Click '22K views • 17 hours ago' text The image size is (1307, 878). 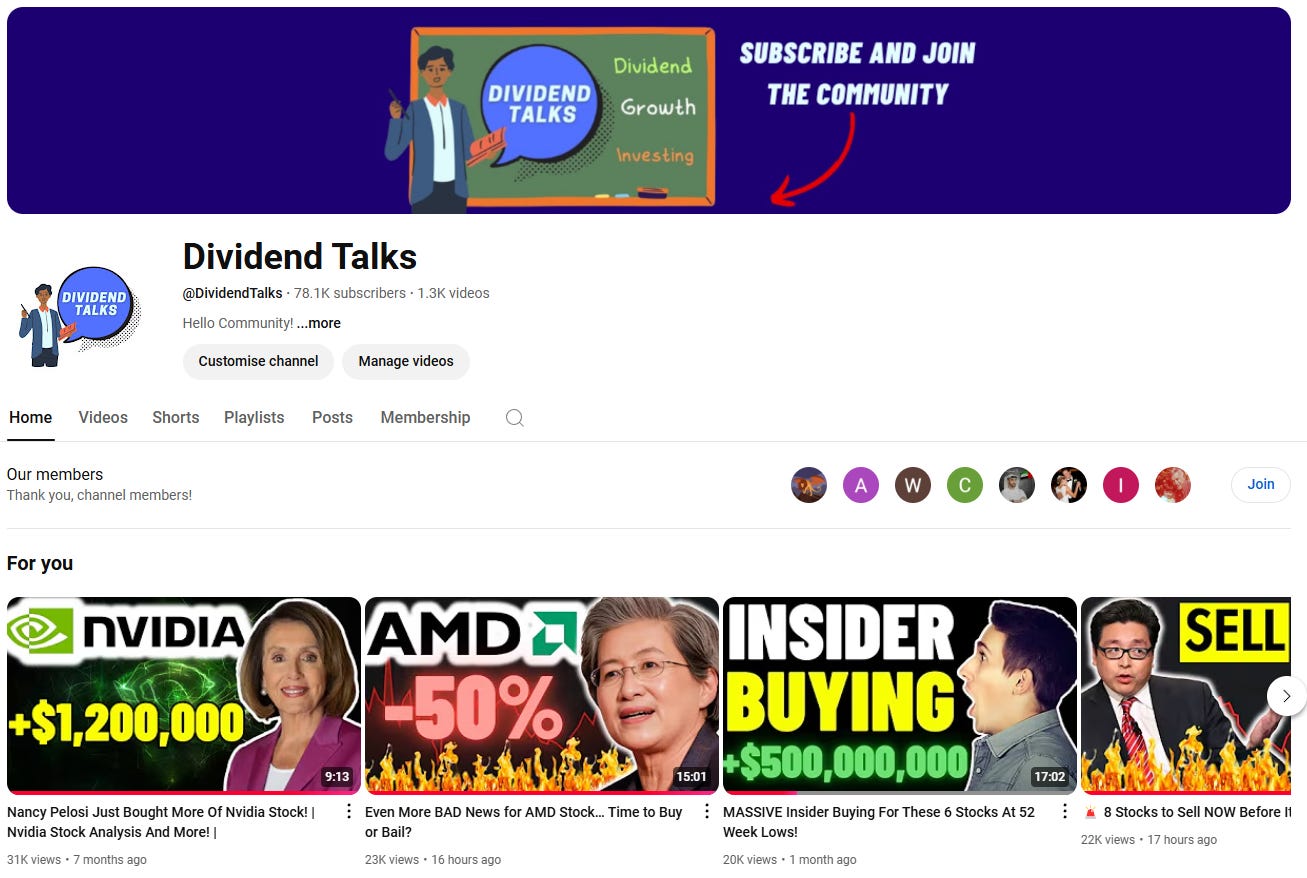1149,840
